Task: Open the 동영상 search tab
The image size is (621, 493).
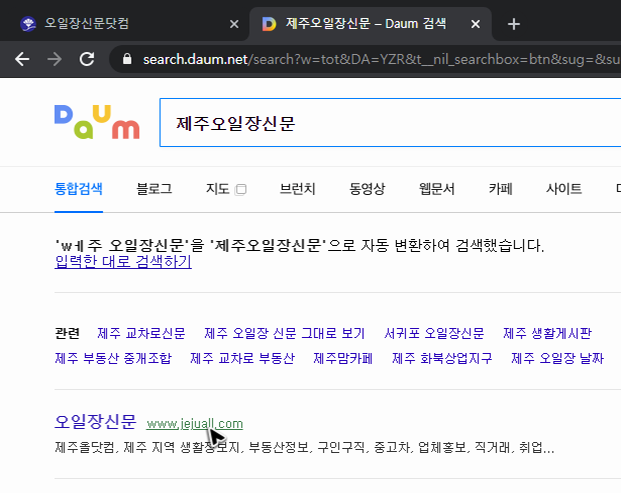Action: click(x=367, y=189)
